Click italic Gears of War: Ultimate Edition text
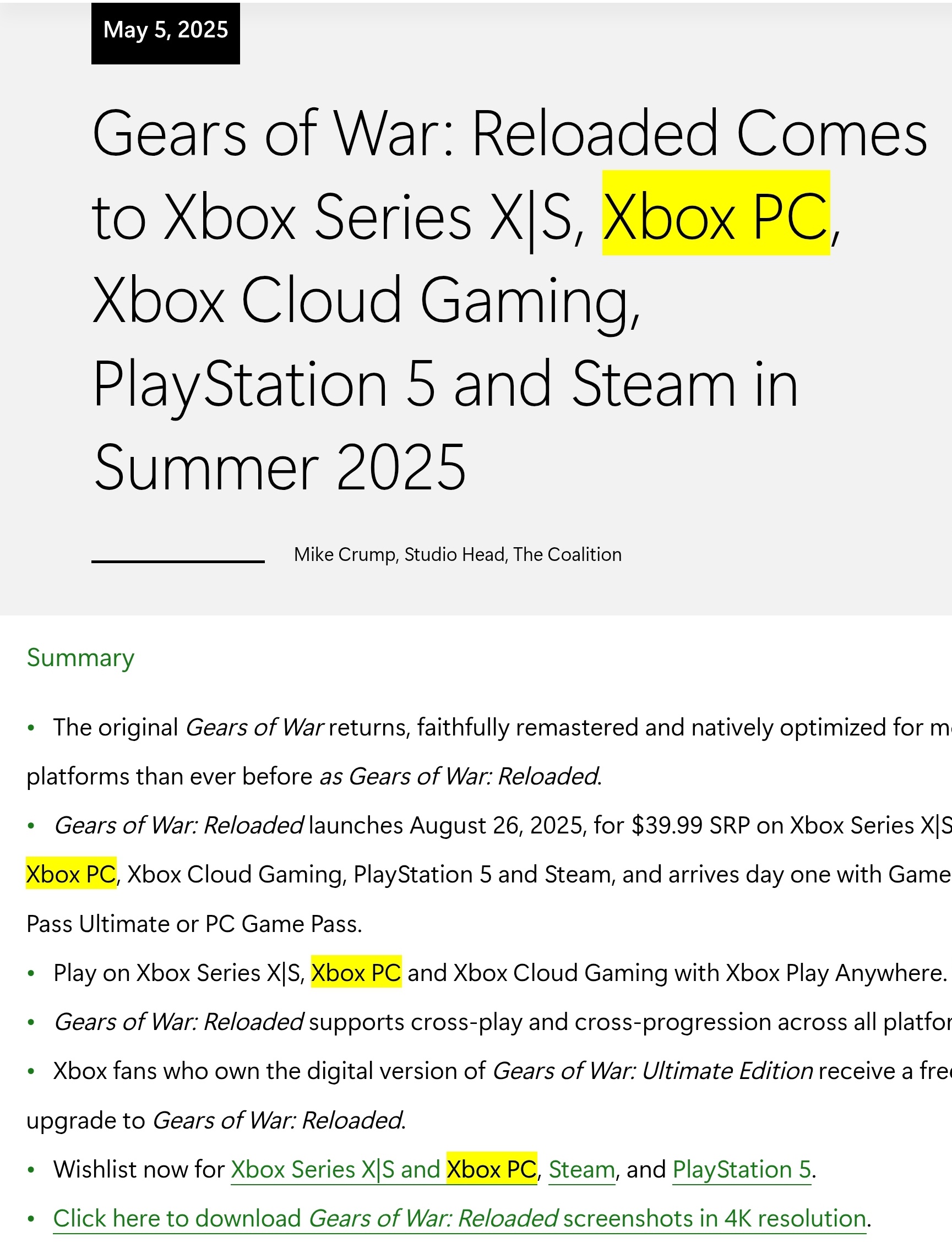This screenshot has height=1259, width=952. click(x=652, y=1071)
